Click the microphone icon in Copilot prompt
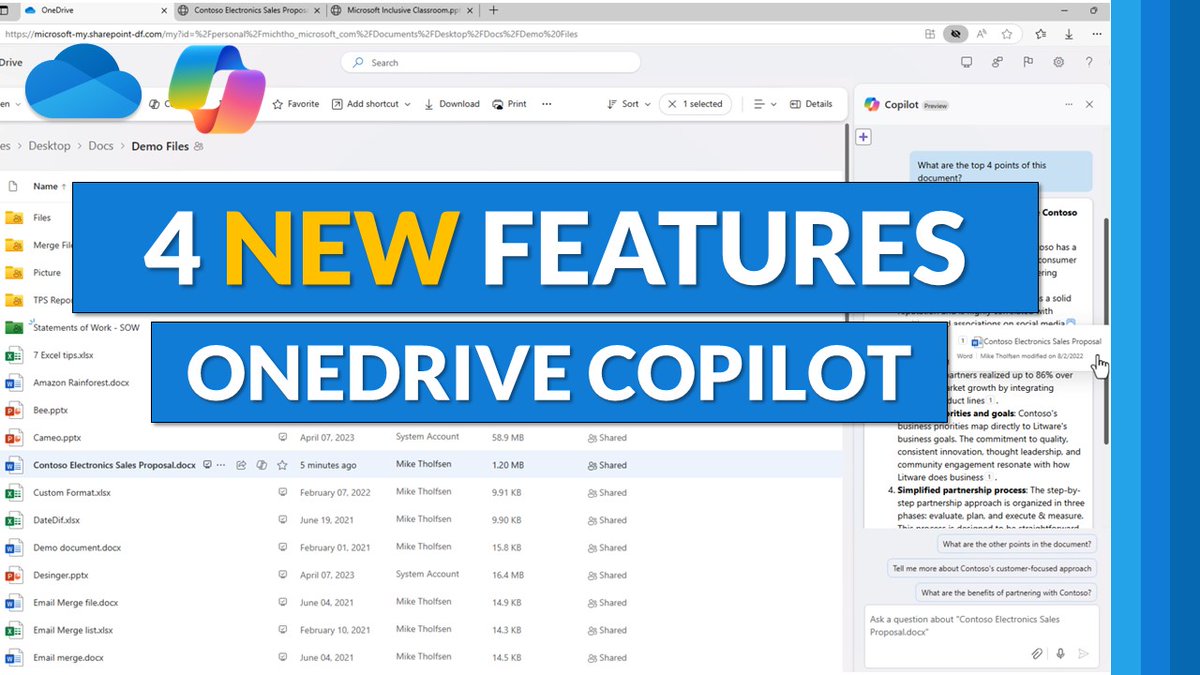1200x675 pixels. tap(1060, 653)
